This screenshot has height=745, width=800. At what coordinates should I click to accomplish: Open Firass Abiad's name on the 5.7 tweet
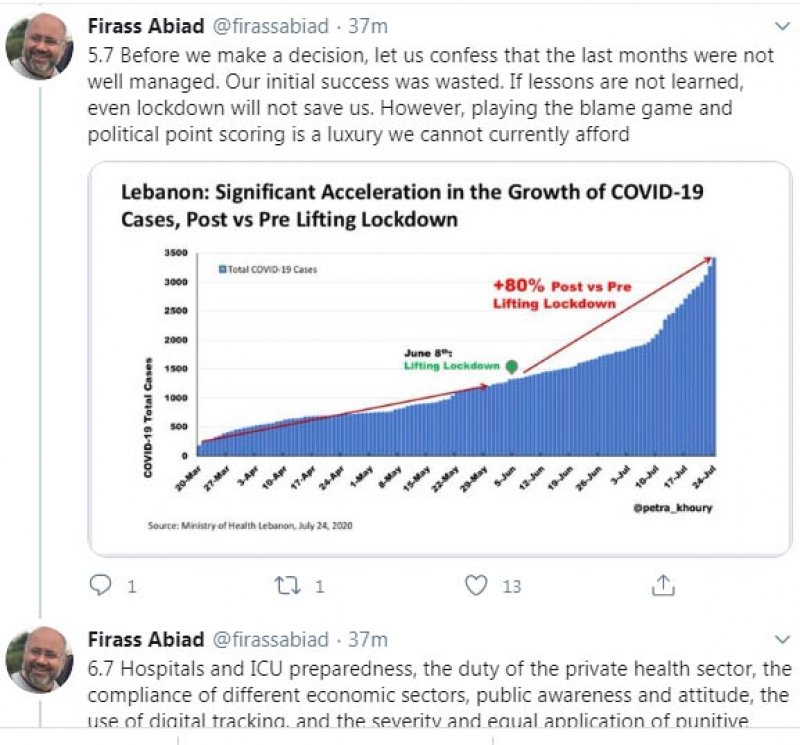pos(148,24)
